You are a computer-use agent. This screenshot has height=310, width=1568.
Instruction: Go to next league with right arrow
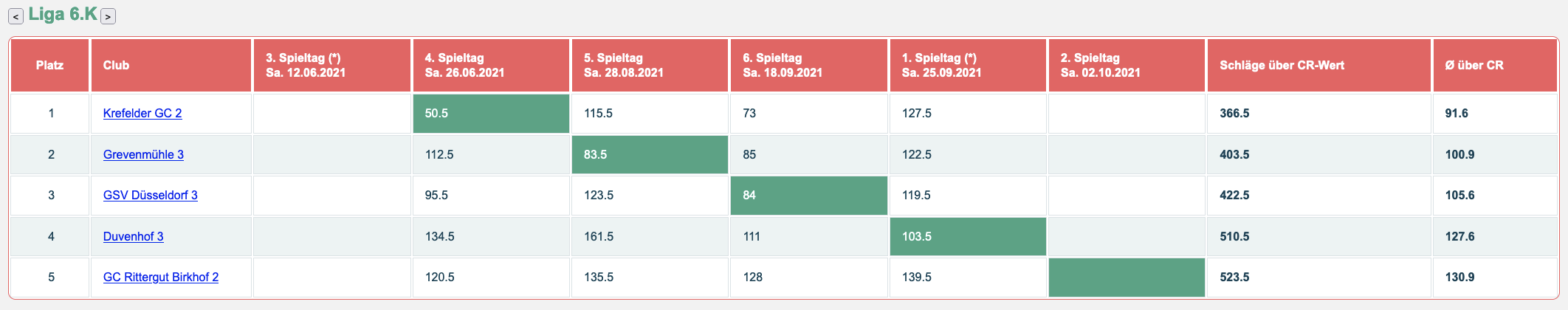click(108, 16)
